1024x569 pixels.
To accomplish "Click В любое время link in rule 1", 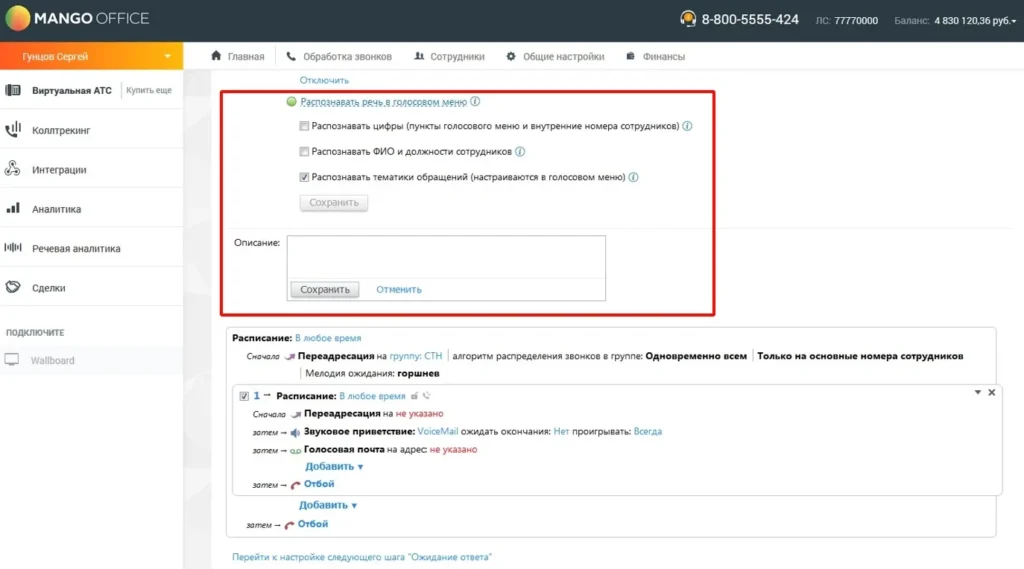I will 372,396.
